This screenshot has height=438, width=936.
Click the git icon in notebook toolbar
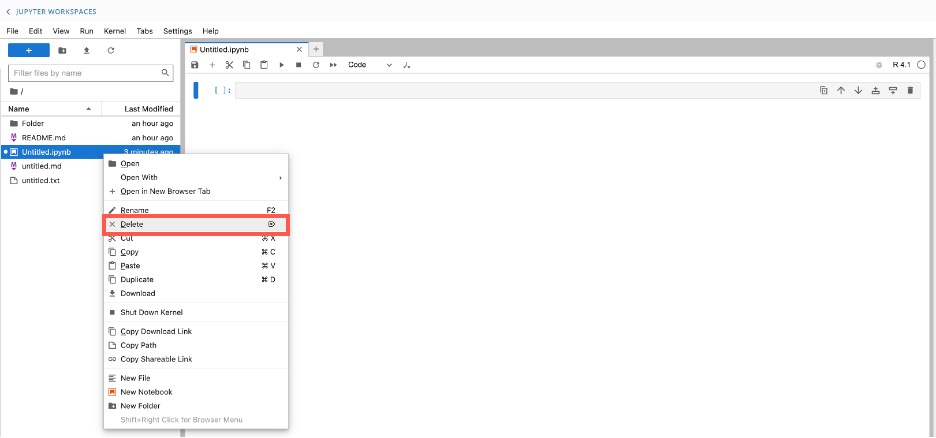point(407,65)
